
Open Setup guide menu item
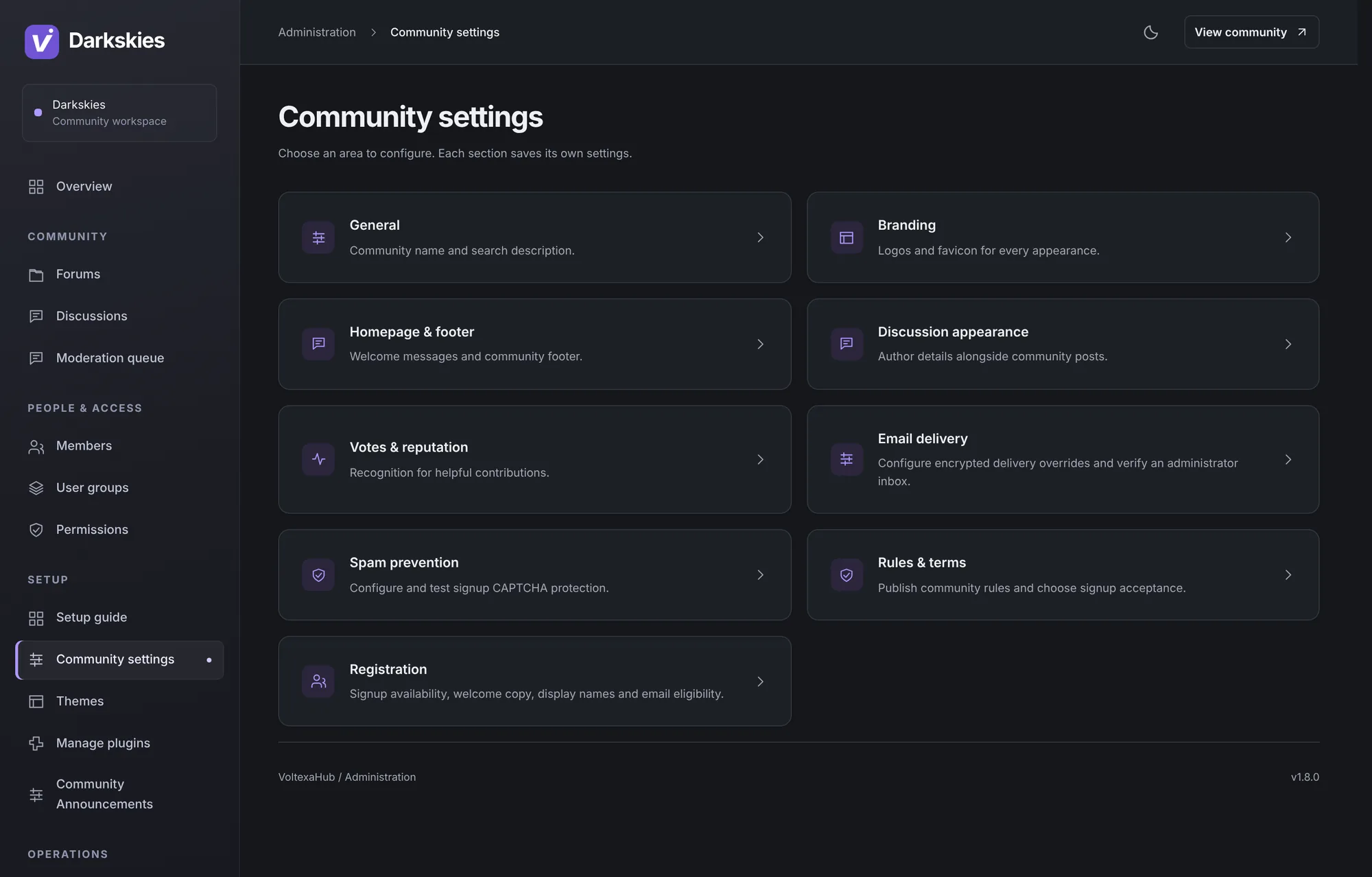pos(119,618)
